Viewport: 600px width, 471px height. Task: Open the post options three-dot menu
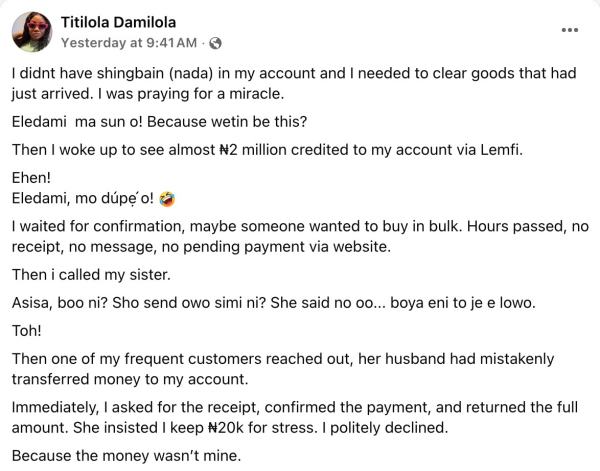570,29
